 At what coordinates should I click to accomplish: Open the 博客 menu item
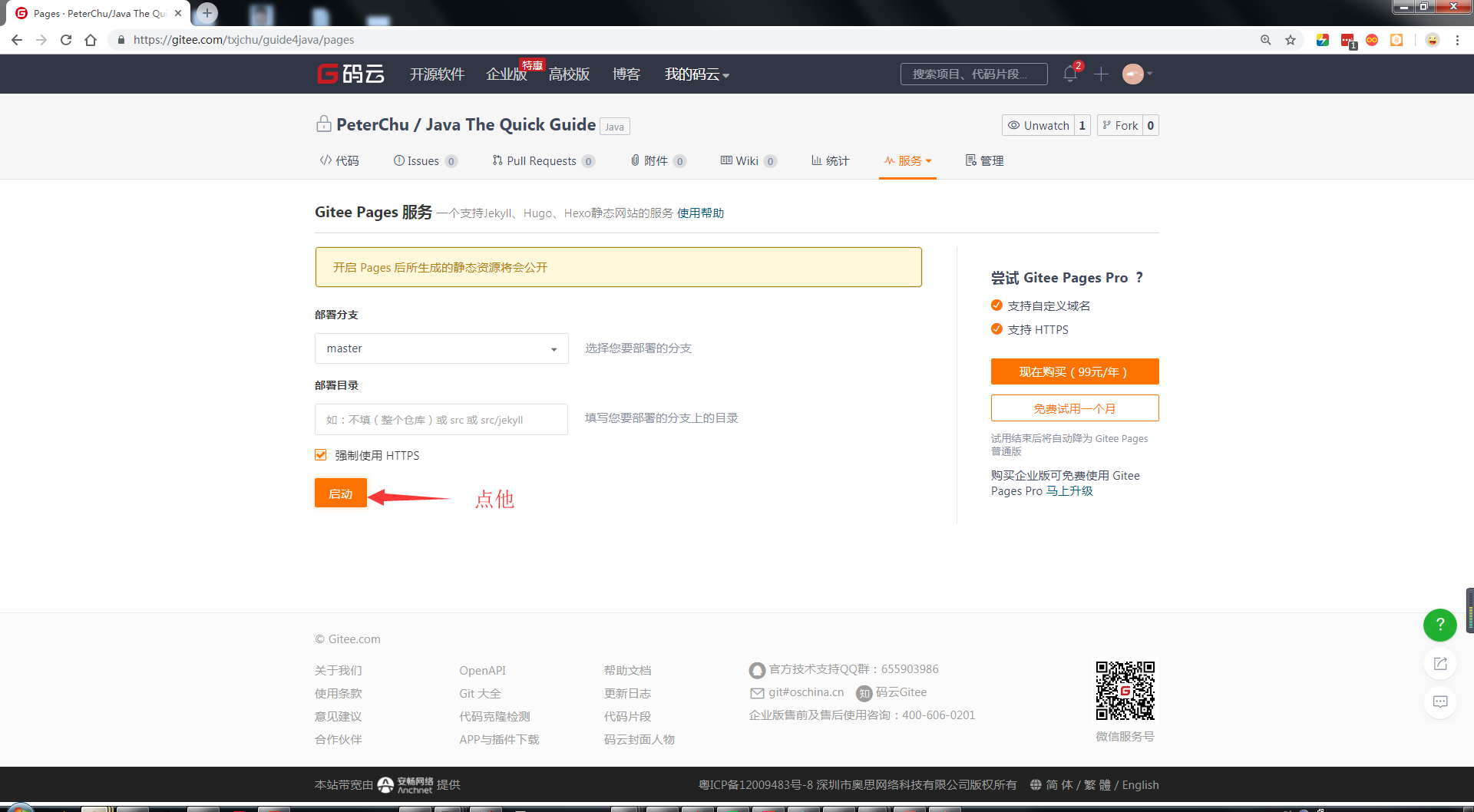[x=626, y=74]
